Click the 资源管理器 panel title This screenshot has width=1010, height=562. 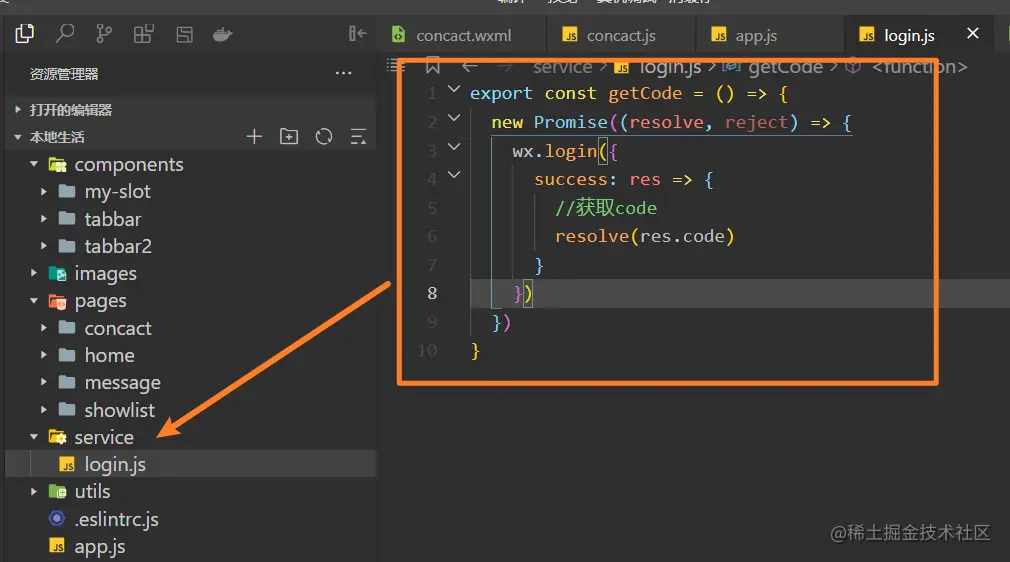coord(64,74)
